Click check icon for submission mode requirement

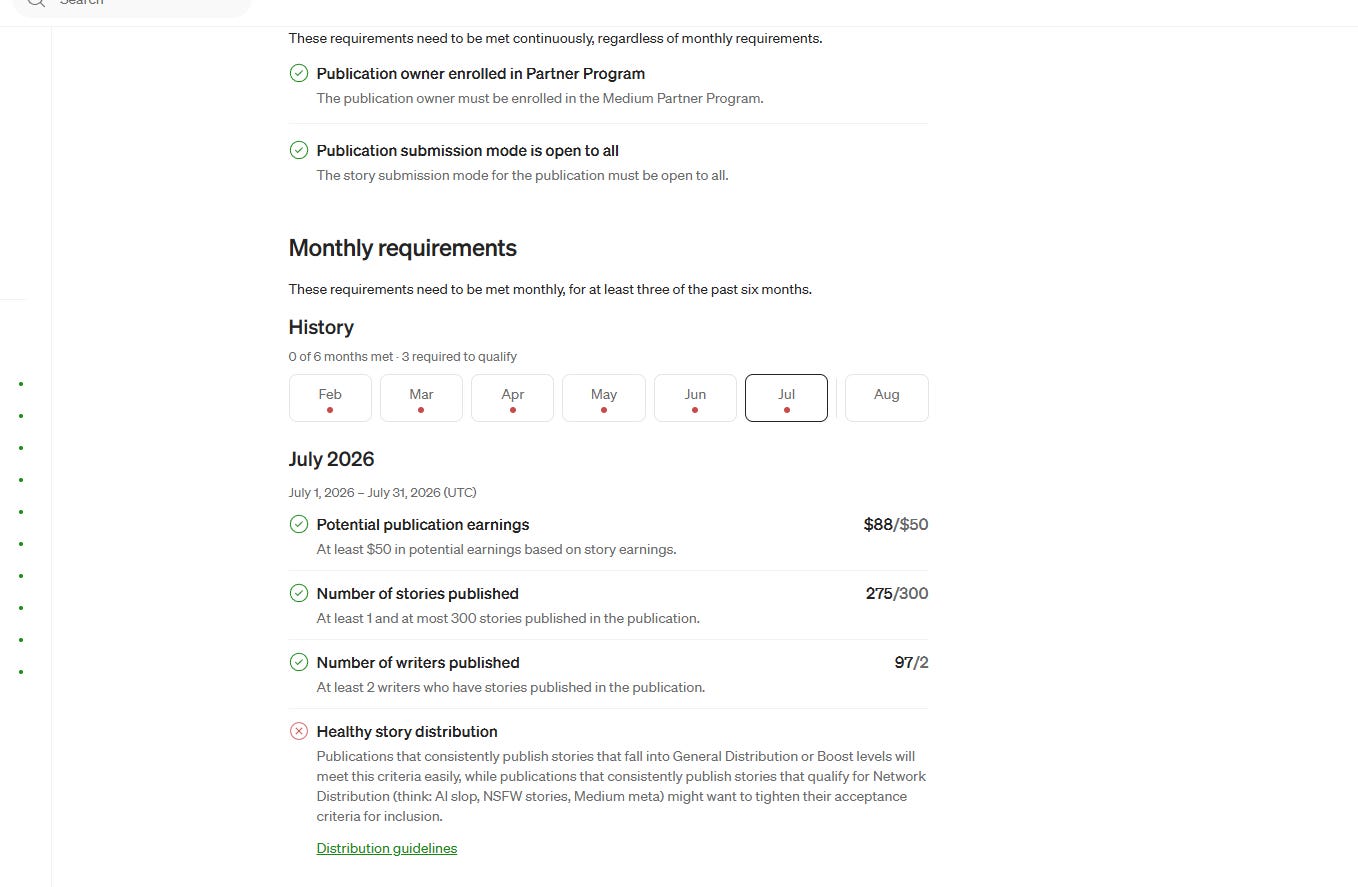(298, 150)
